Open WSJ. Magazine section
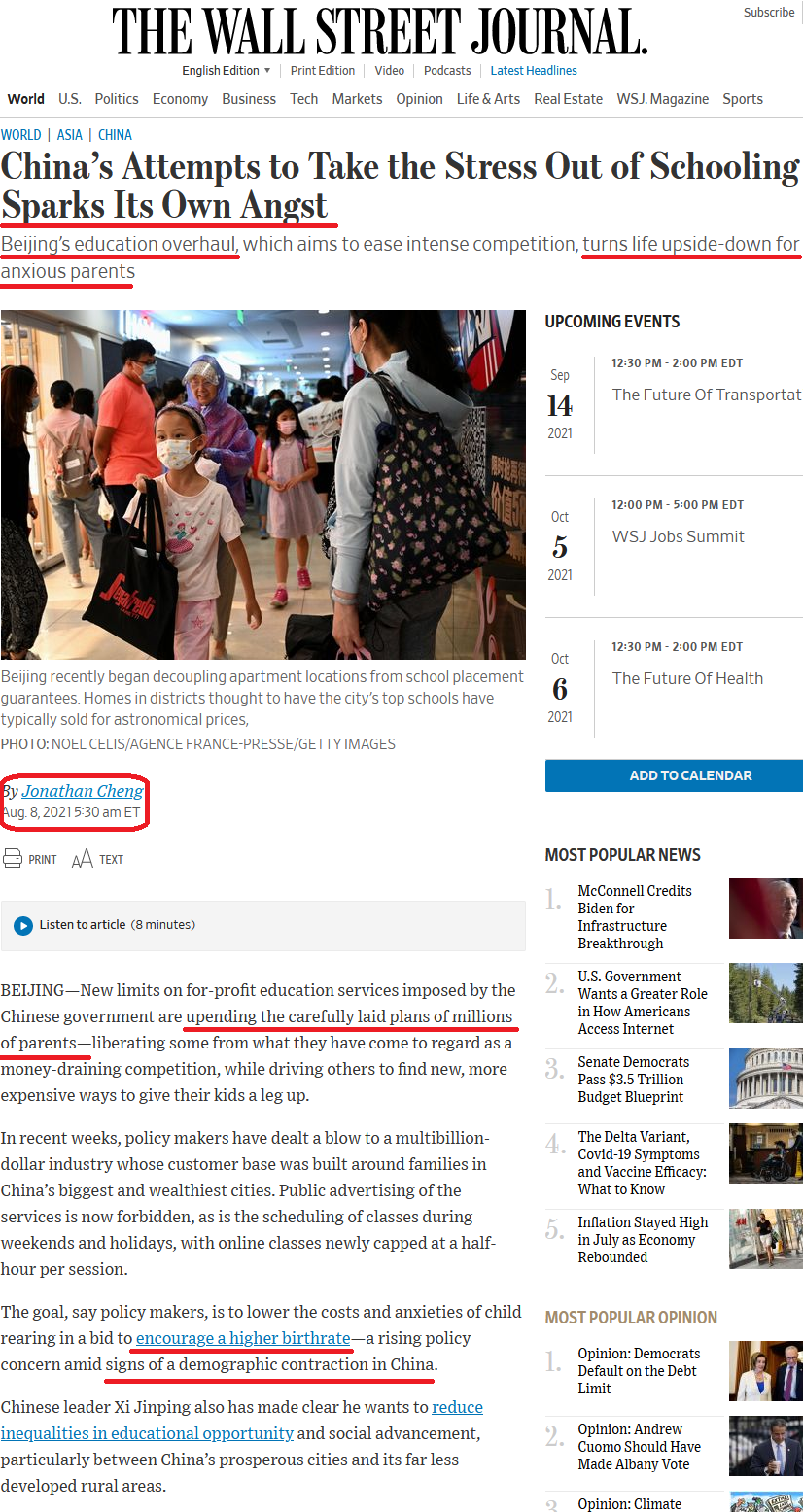Viewport: 803px width, 1512px height. click(663, 99)
